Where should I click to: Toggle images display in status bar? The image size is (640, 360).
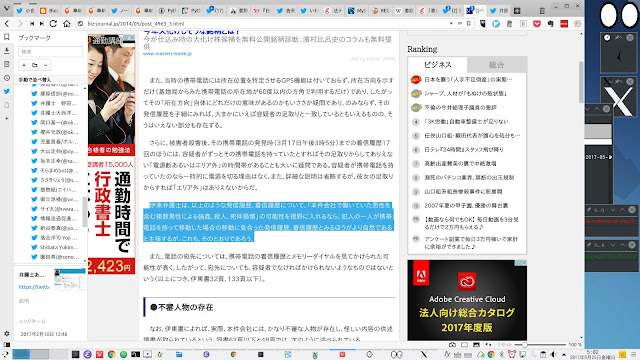(x=475, y=345)
